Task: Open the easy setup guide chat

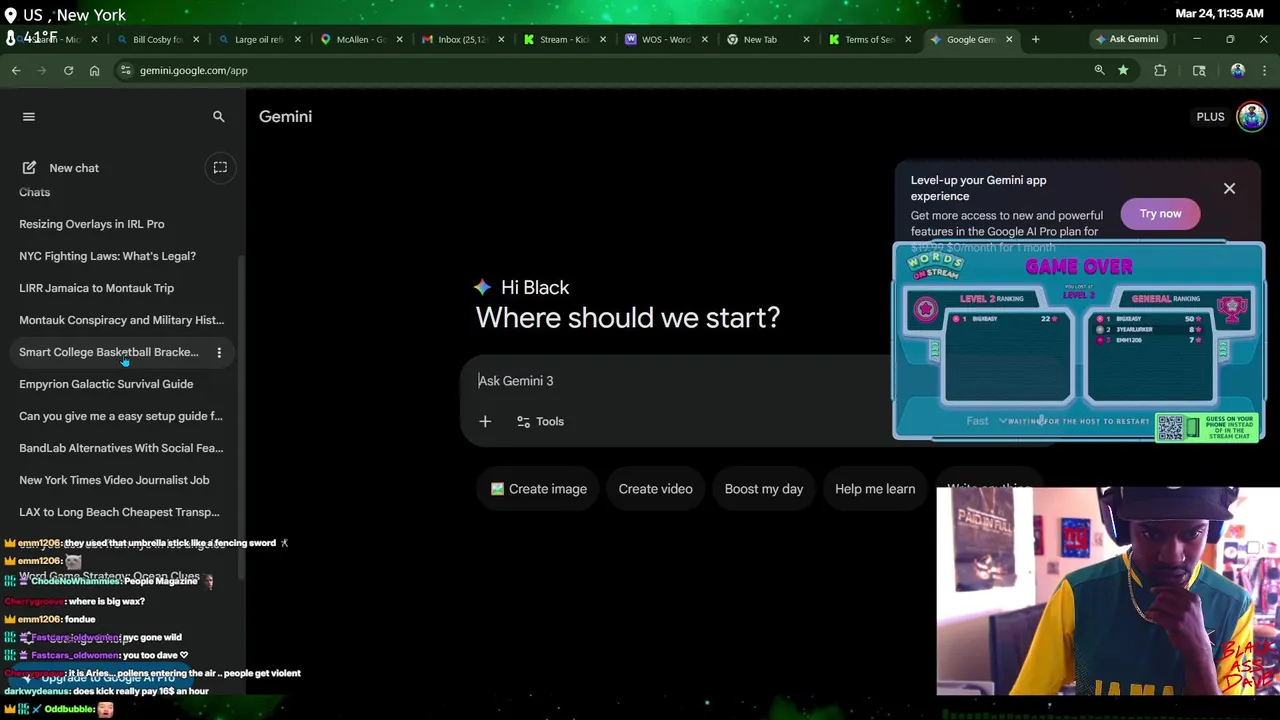Action: 120,416
